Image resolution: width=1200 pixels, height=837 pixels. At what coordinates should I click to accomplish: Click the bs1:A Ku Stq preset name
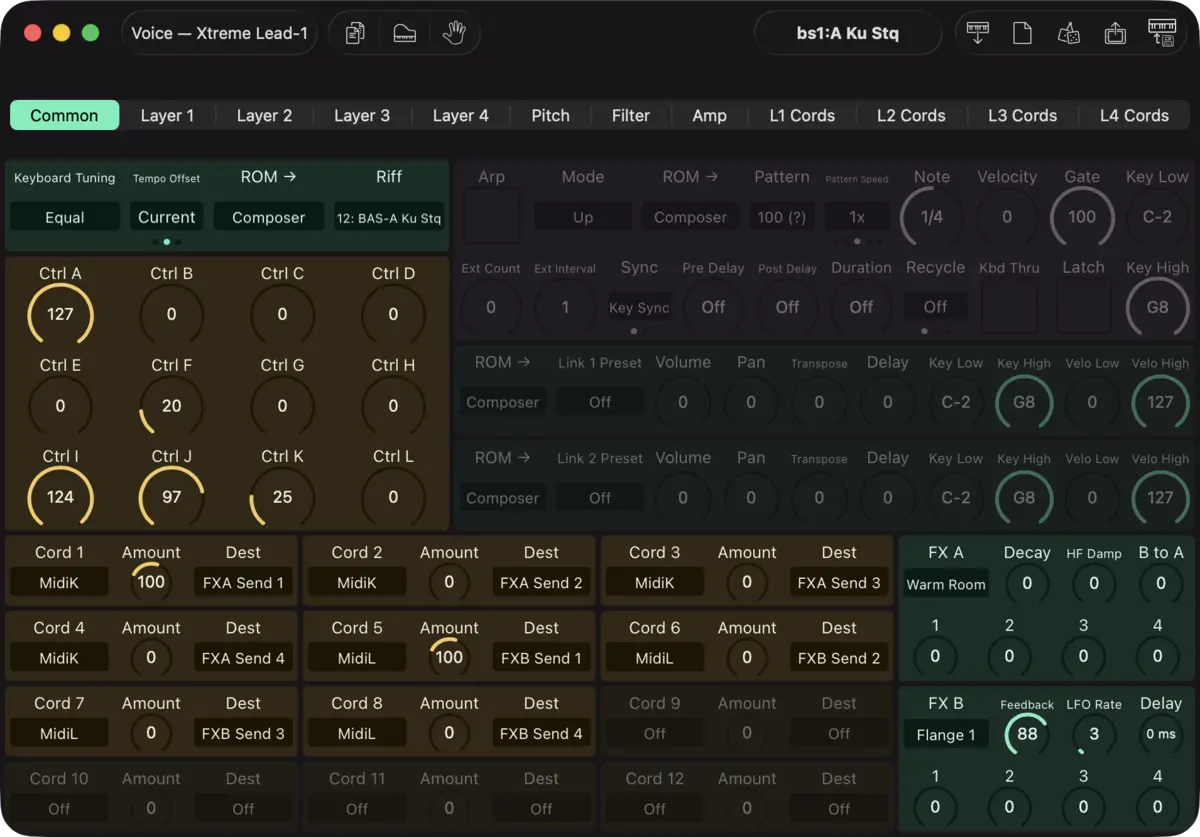point(848,33)
